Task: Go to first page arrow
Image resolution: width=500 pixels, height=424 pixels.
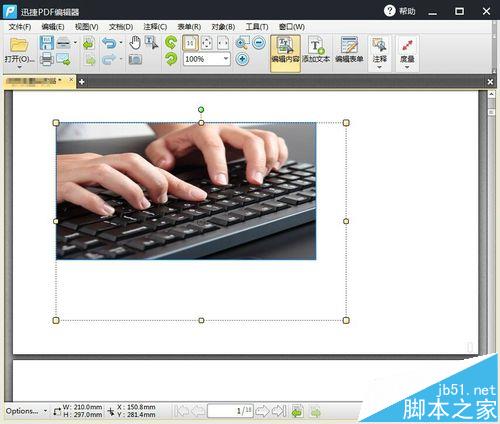Action: tap(182, 411)
